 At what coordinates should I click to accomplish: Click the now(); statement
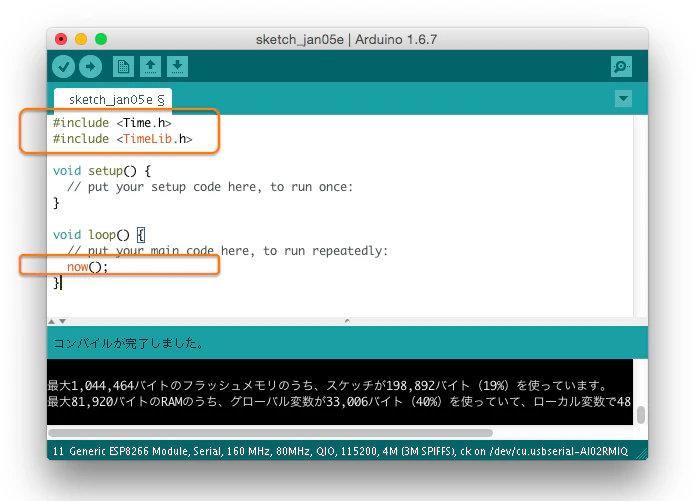87,267
